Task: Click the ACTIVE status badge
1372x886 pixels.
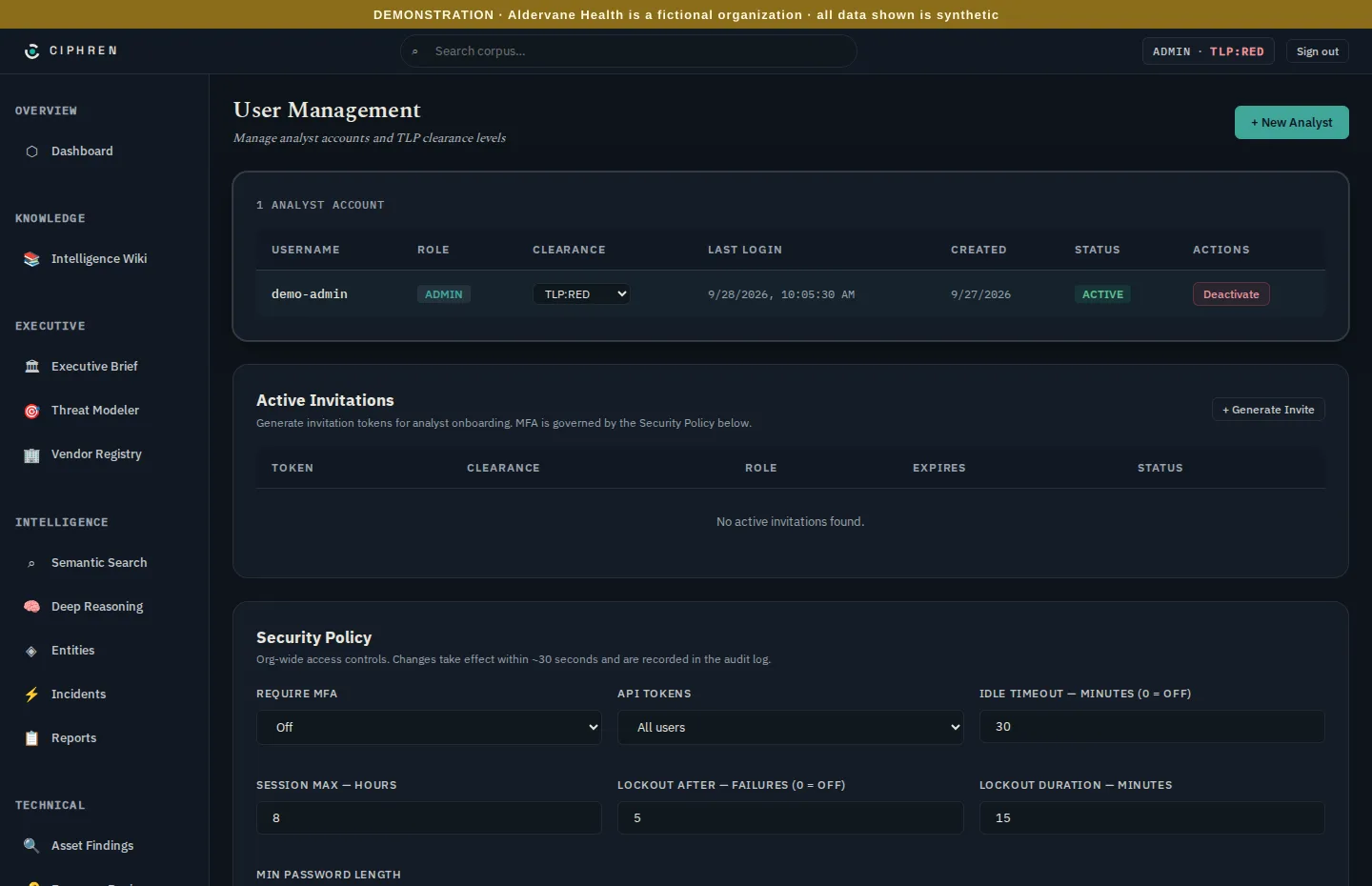Action: pyautogui.click(x=1102, y=294)
